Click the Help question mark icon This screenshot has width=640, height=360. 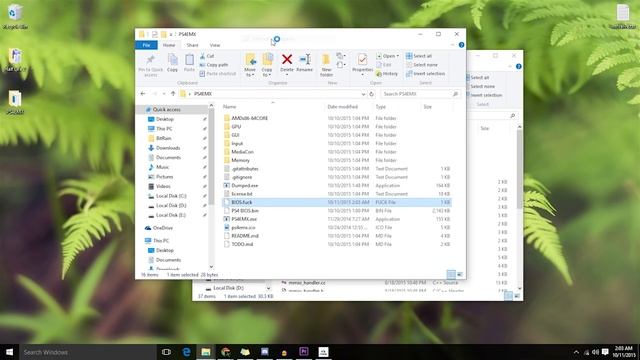tap(462, 45)
